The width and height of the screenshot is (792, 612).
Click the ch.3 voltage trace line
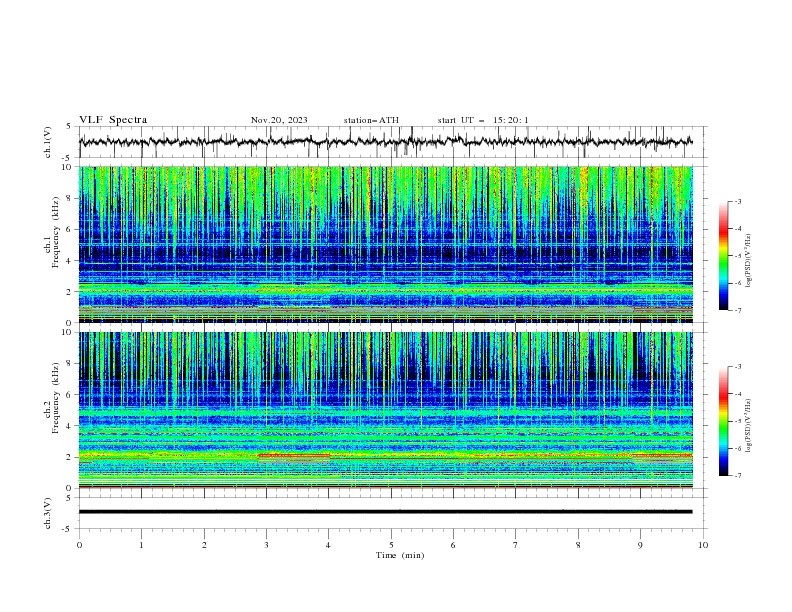point(385,512)
